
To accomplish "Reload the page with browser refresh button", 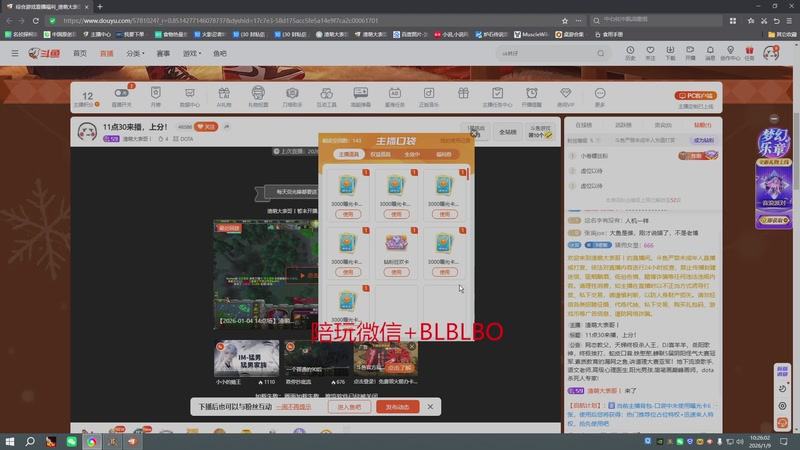I will (36, 20).
